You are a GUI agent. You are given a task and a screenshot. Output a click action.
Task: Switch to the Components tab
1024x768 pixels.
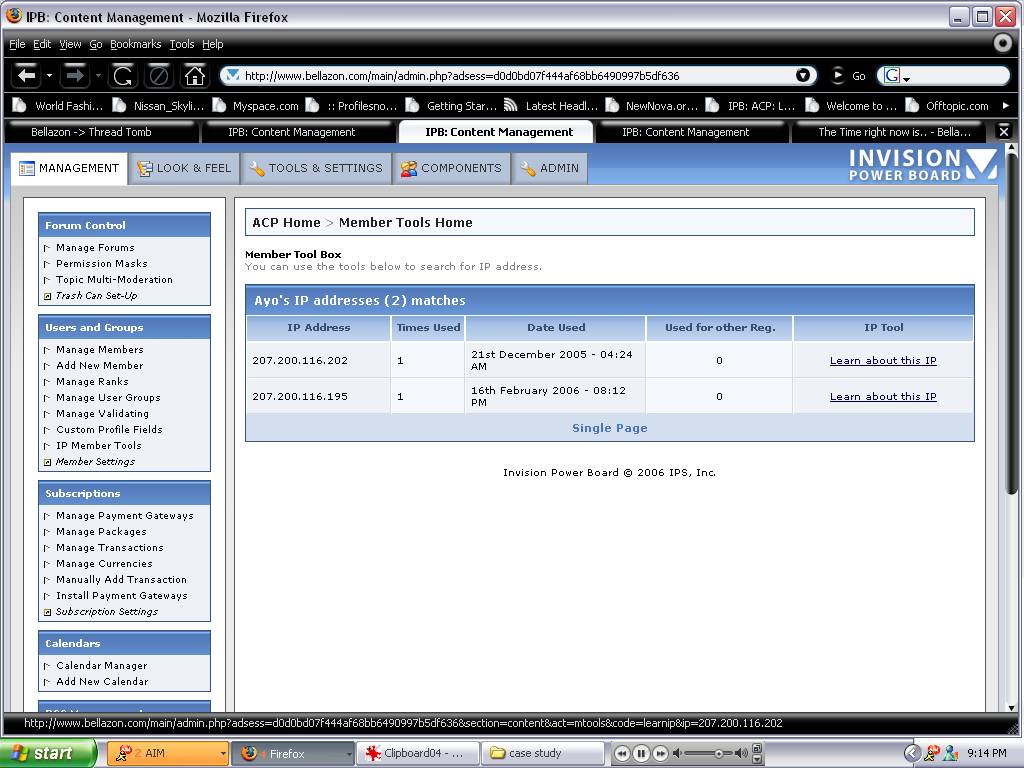point(451,168)
